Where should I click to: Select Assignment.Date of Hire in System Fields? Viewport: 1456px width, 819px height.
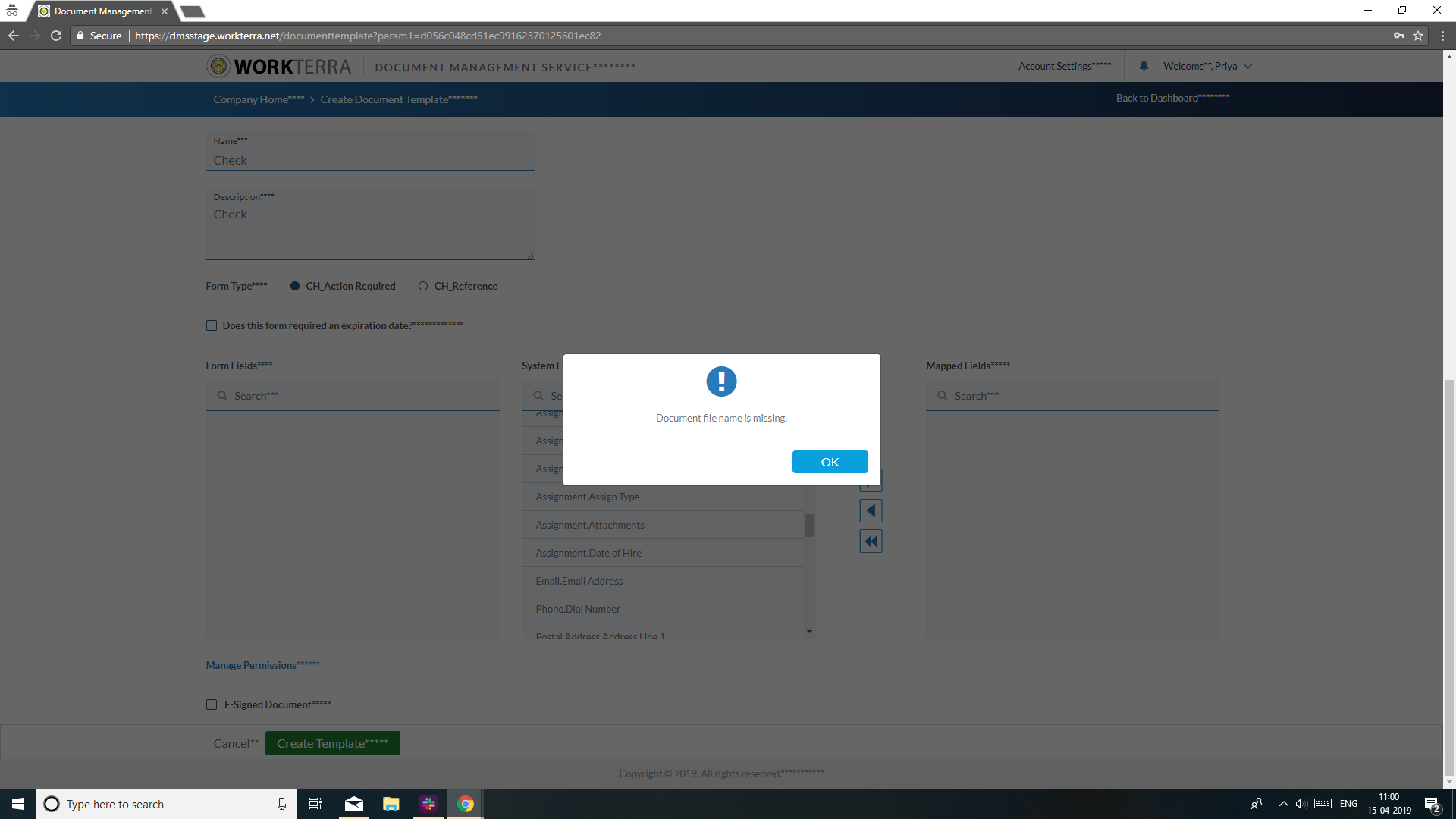[588, 553]
